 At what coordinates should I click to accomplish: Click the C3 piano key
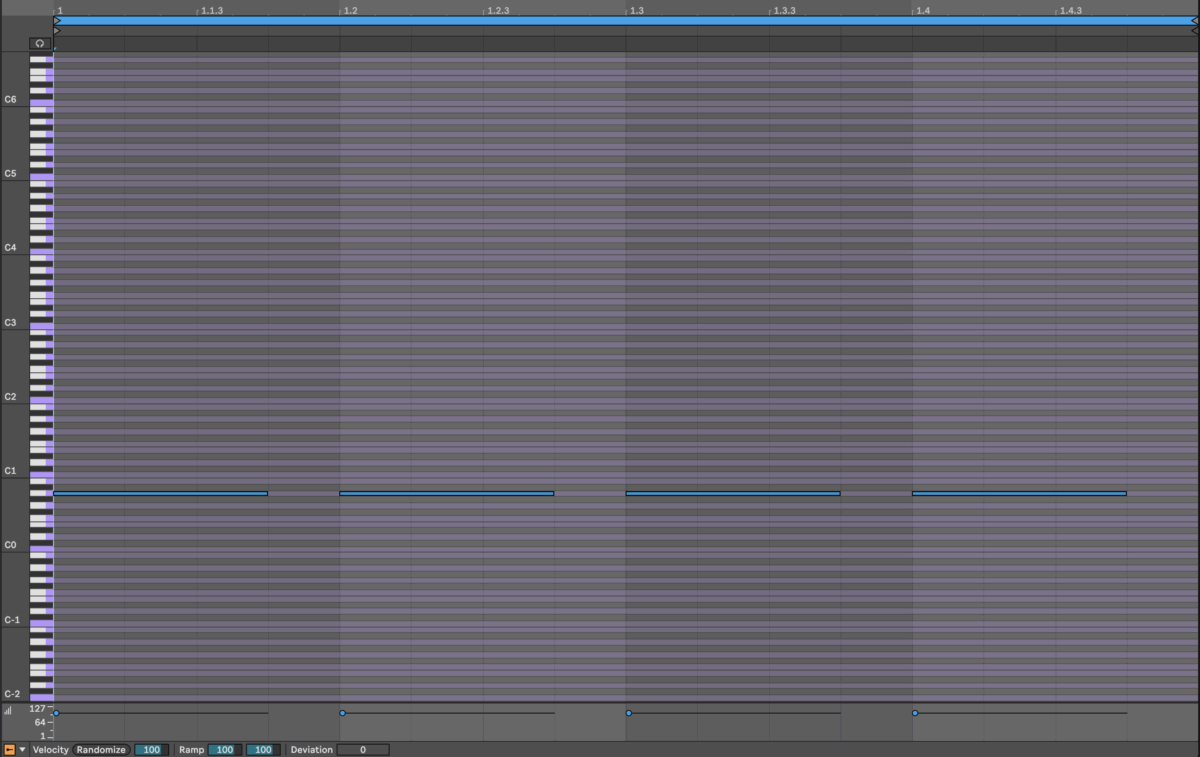(40, 326)
